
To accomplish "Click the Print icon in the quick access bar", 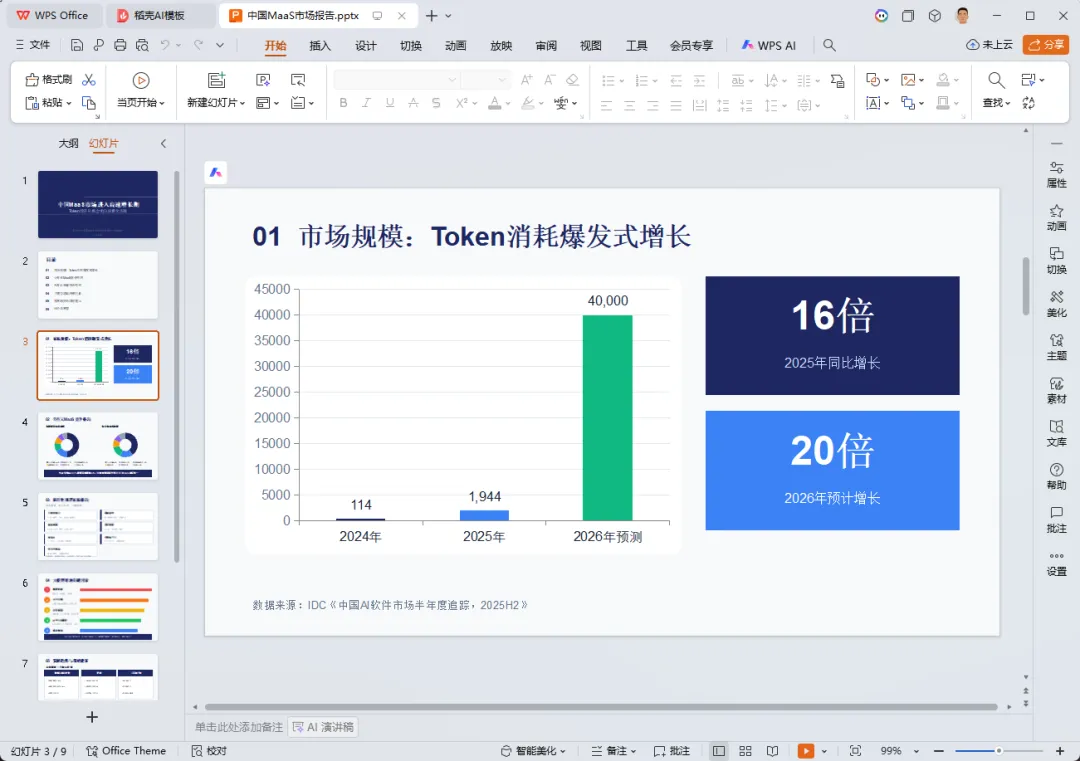I will pos(120,45).
